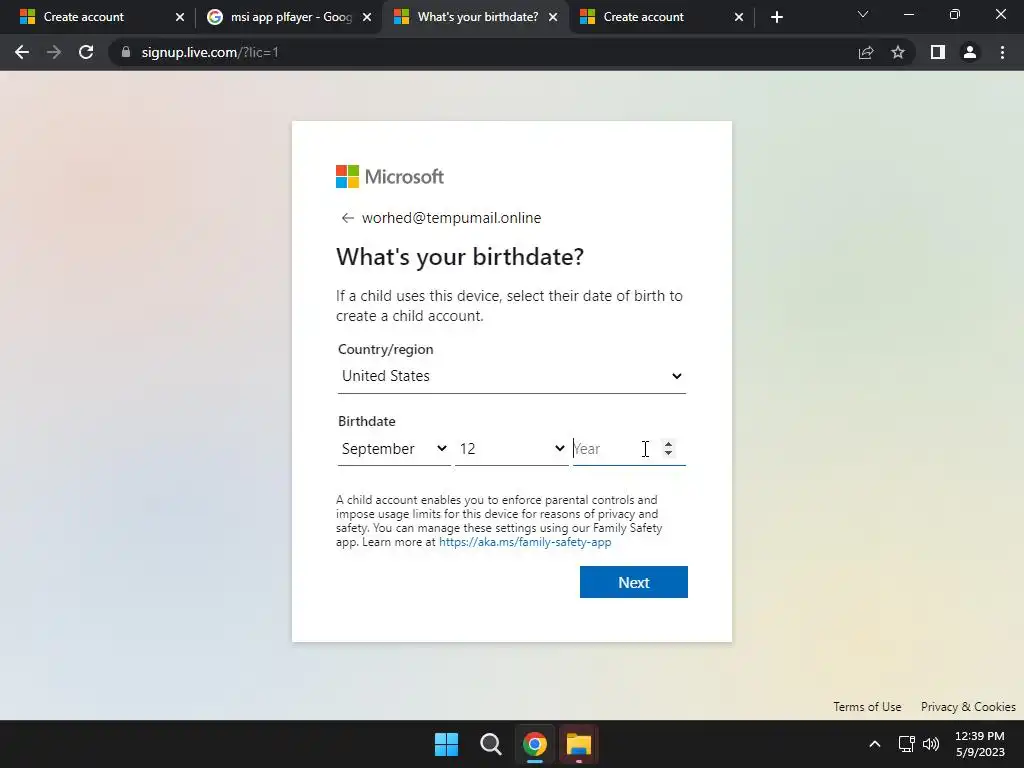Click the lock icon in address bar
This screenshot has height=768, width=1024.
click(126, 52)
